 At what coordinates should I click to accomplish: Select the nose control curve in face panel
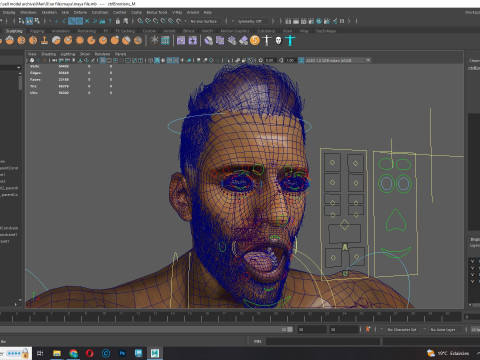396,220
